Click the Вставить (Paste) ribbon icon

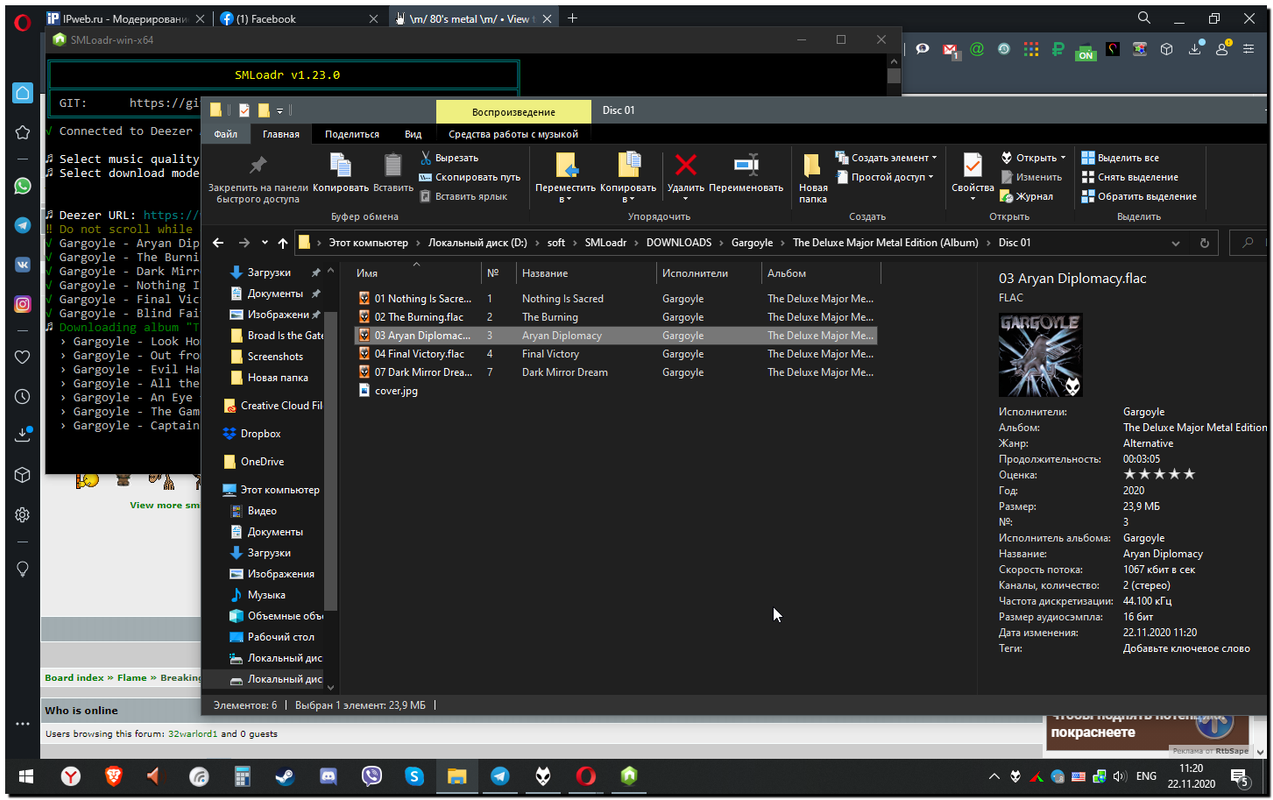coord(393,173)
